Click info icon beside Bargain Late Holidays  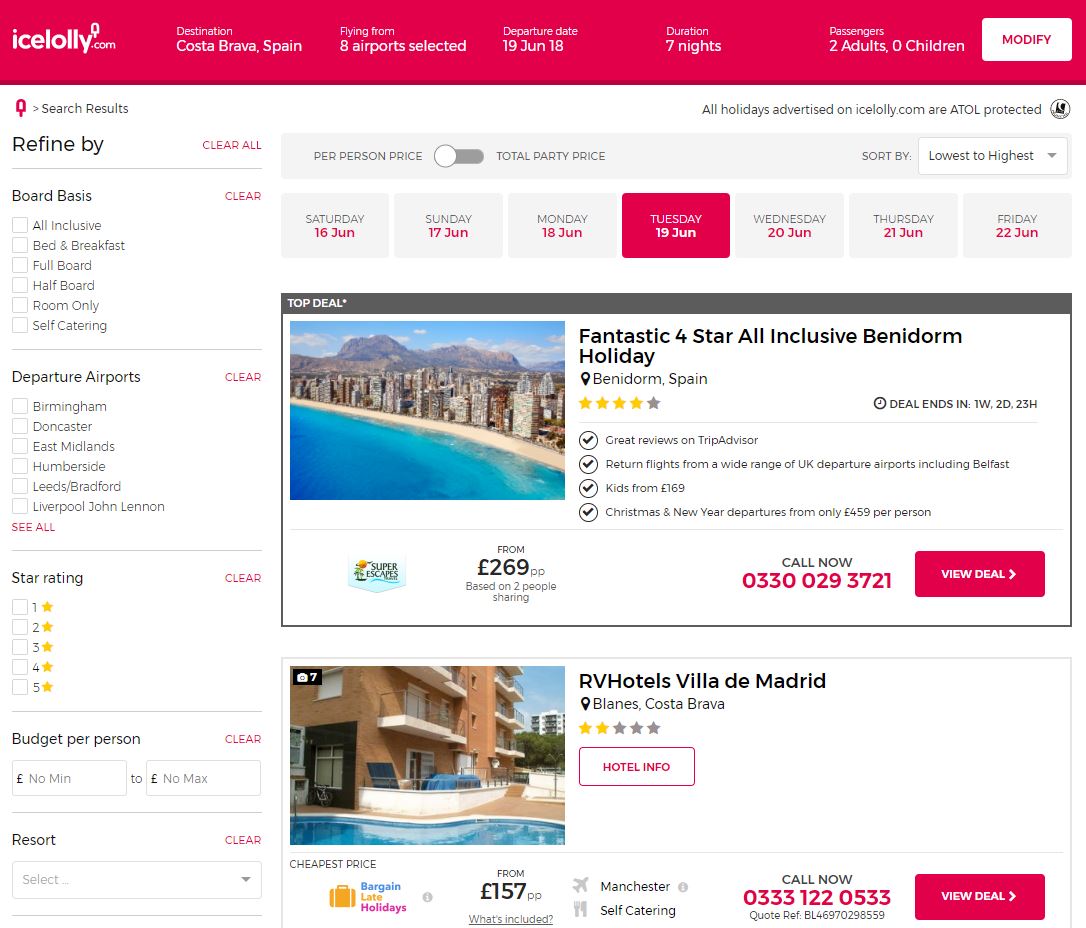pyautogui.click(x=427, y=897)
